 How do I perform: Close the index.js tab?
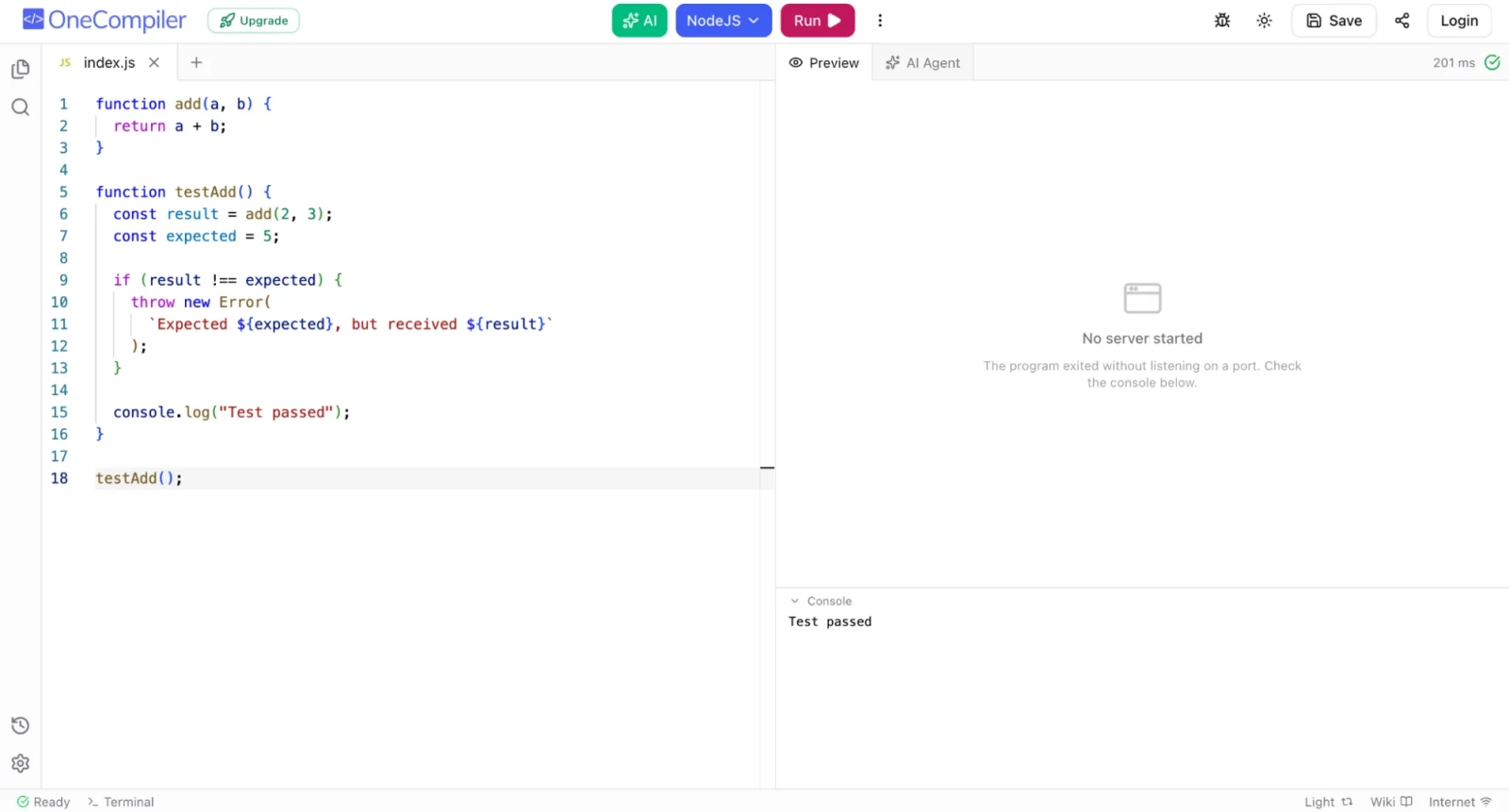click(x=154, y=62)
